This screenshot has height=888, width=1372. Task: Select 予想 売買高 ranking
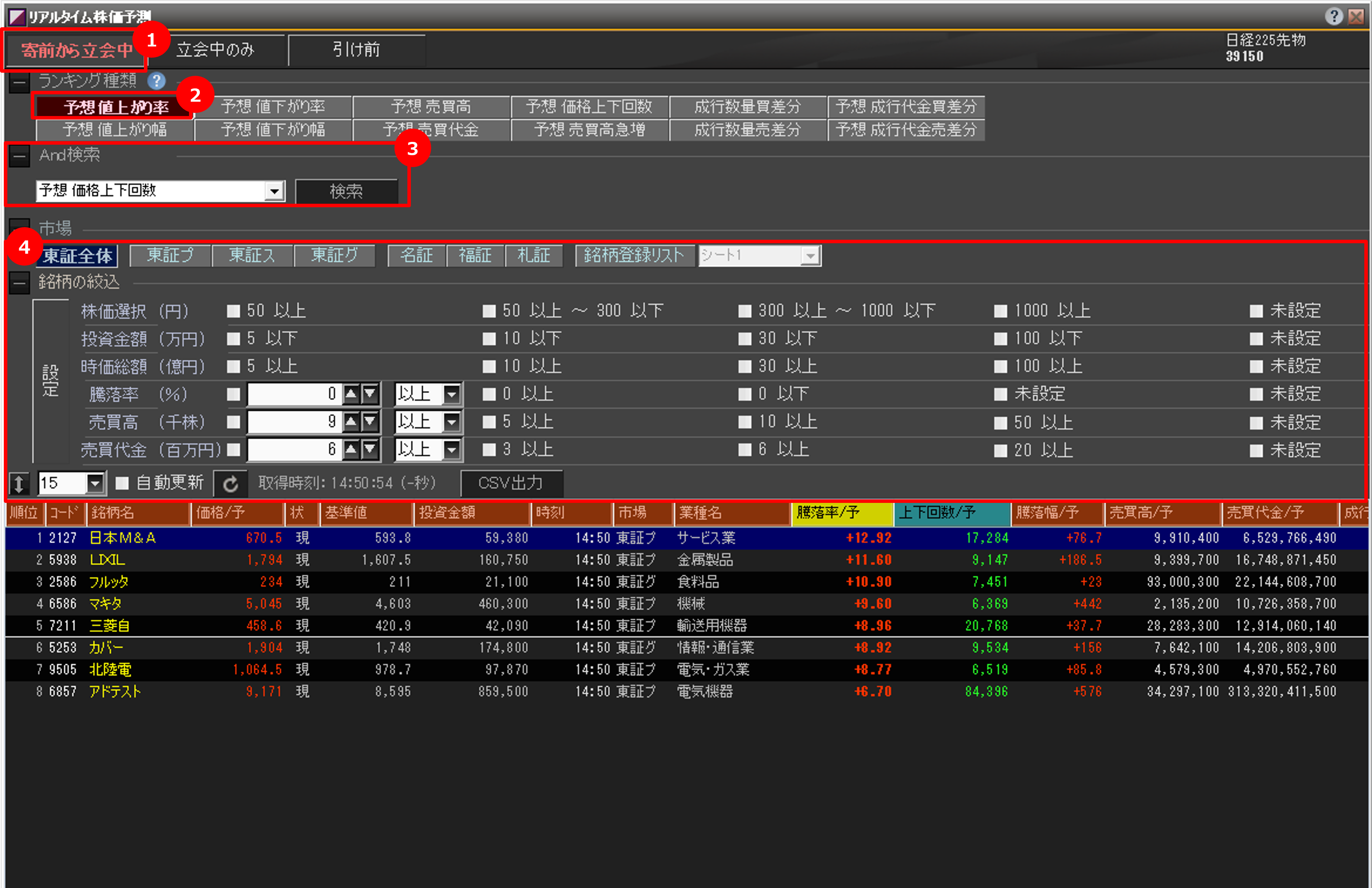[431, 107]
